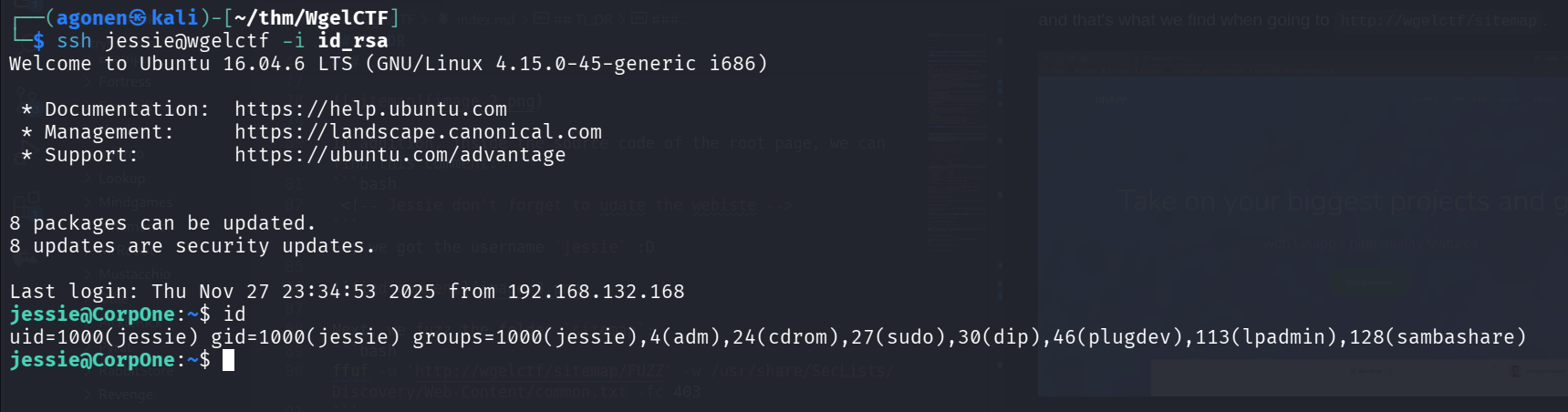Click the id_rsa key filename
Viewport: 1568px width, 412px height.
pos(352,41)
